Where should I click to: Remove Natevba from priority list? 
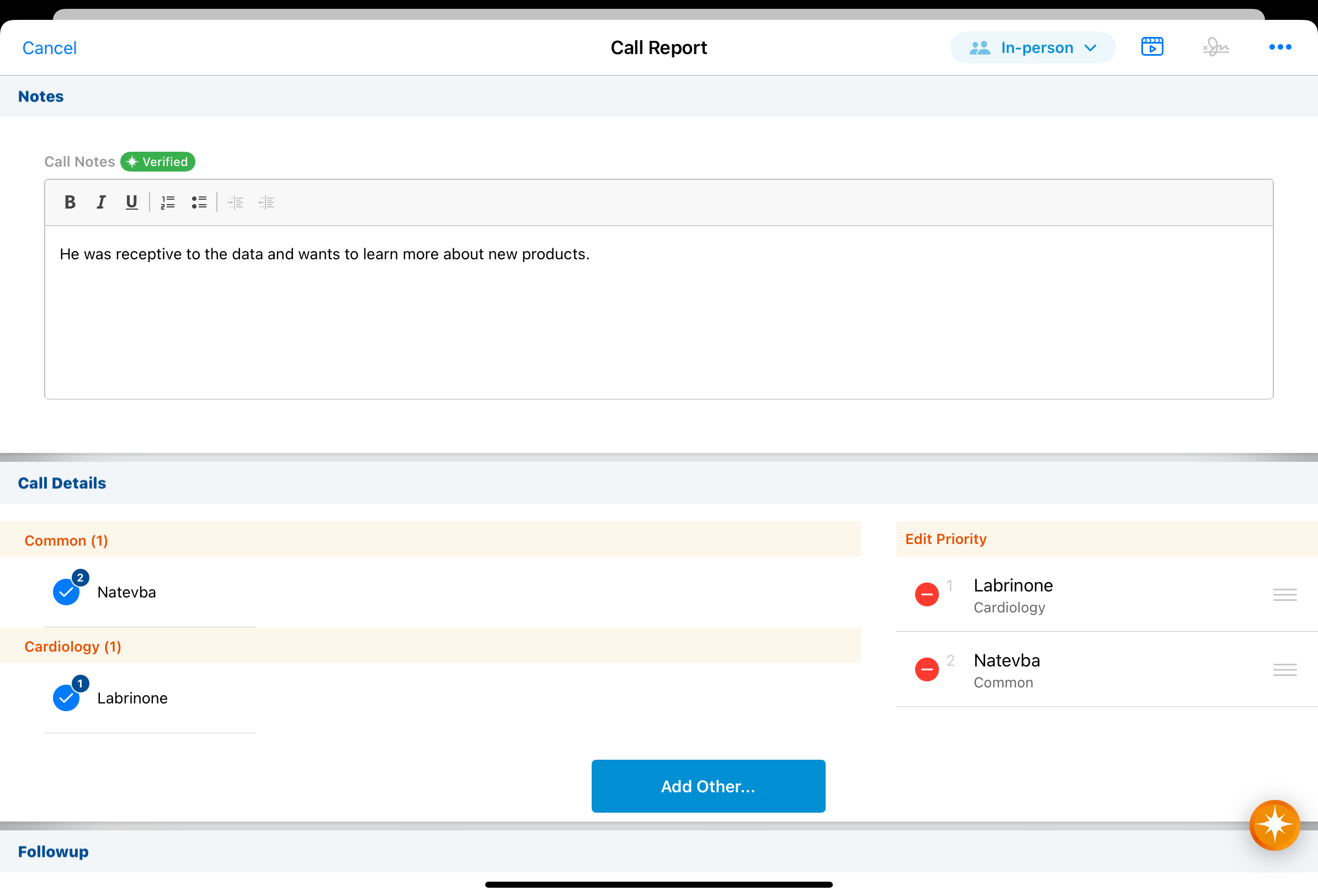(x=927, y=670)
